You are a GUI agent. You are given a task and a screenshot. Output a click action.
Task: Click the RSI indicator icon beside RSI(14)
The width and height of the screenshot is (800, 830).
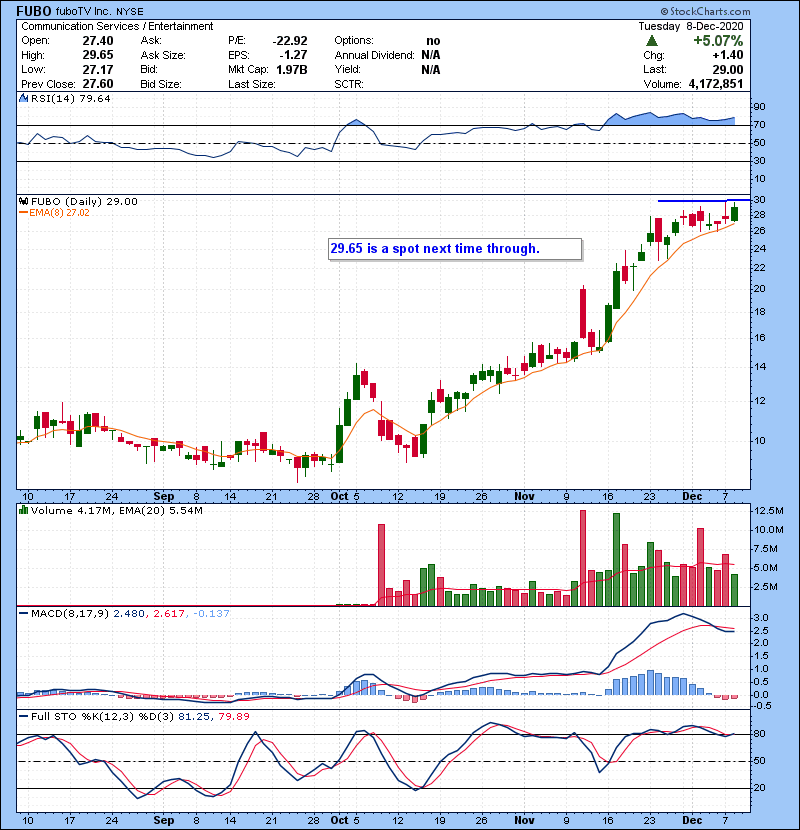23,98
